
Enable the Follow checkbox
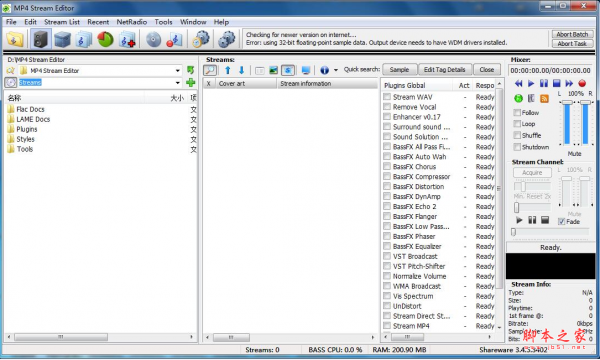(517, 112)
